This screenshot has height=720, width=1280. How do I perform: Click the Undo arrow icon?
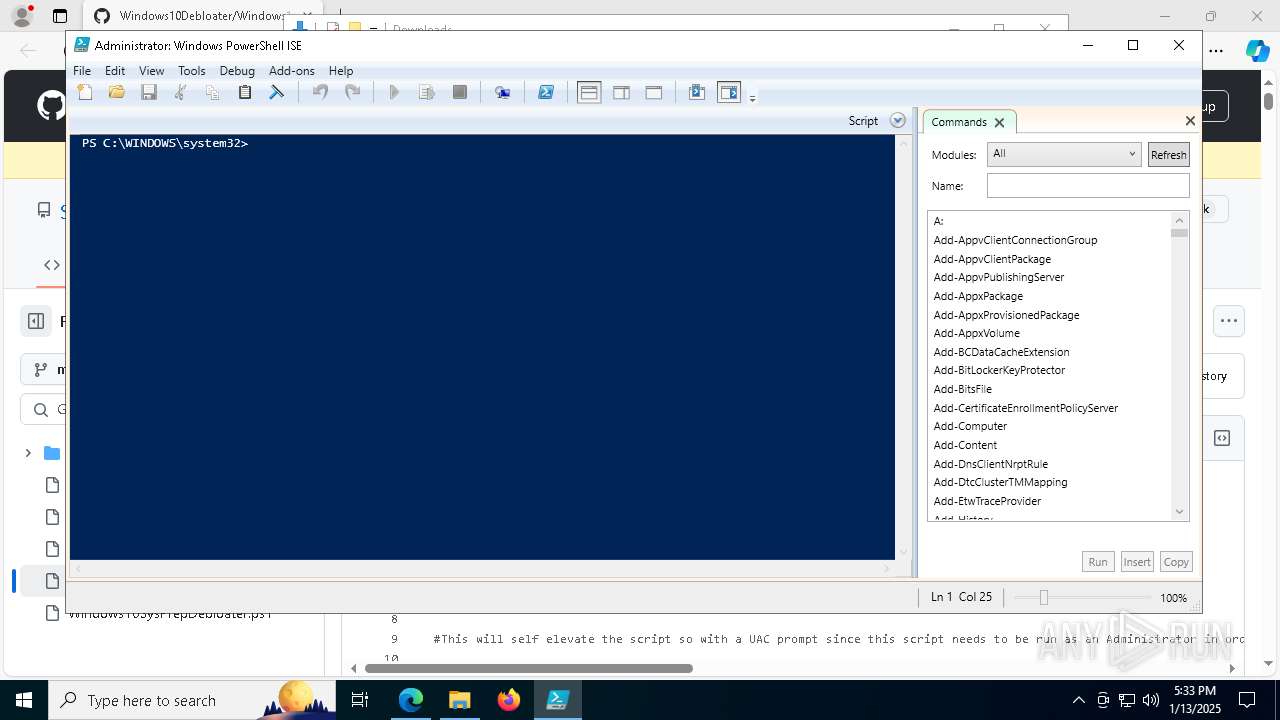pyautogui.click(x=321, y=92)
